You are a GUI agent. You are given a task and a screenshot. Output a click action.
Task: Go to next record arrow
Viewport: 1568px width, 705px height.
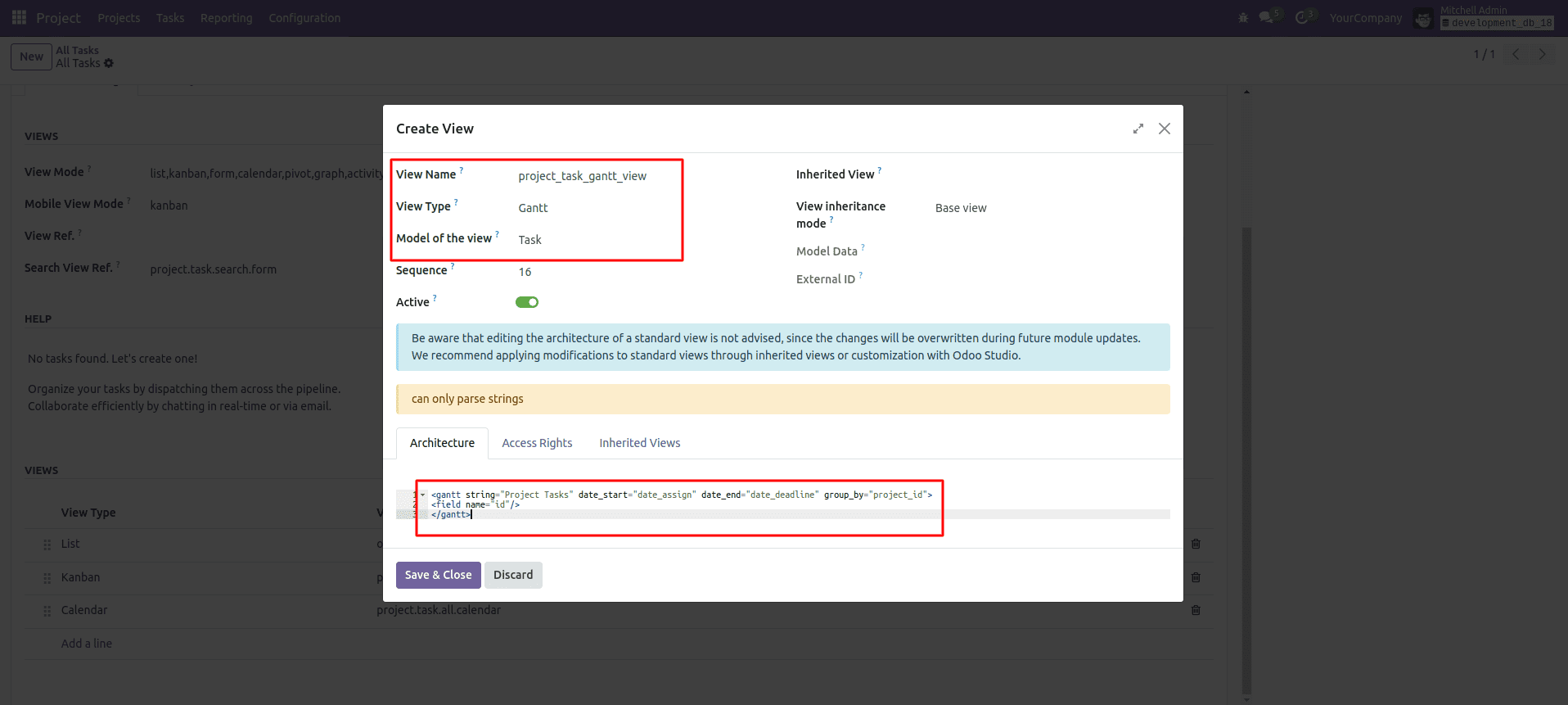[x=1543, y=54]
